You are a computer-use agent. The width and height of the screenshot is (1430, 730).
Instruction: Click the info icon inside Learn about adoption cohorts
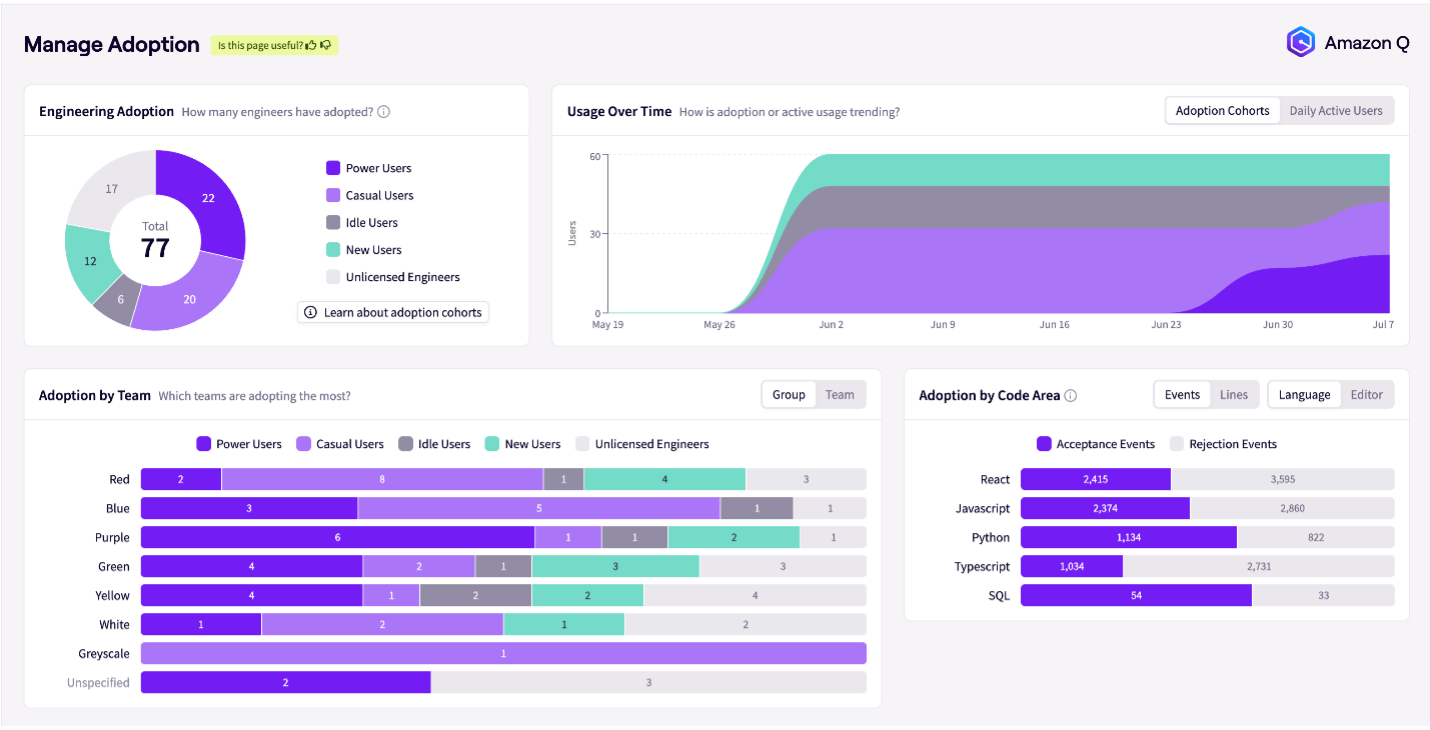coord(311,312)
